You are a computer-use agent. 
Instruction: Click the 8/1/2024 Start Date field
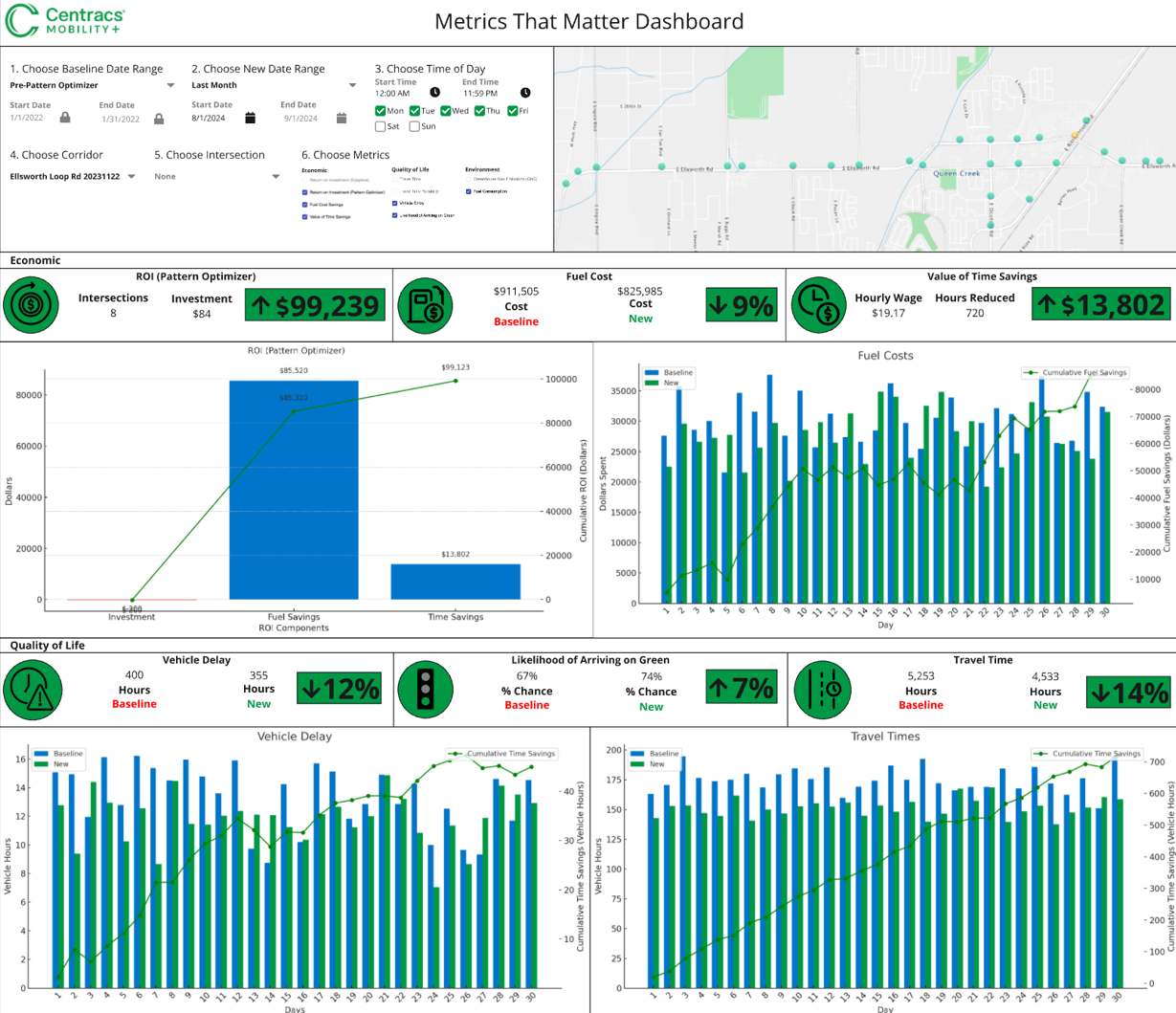tap(209, 119)
